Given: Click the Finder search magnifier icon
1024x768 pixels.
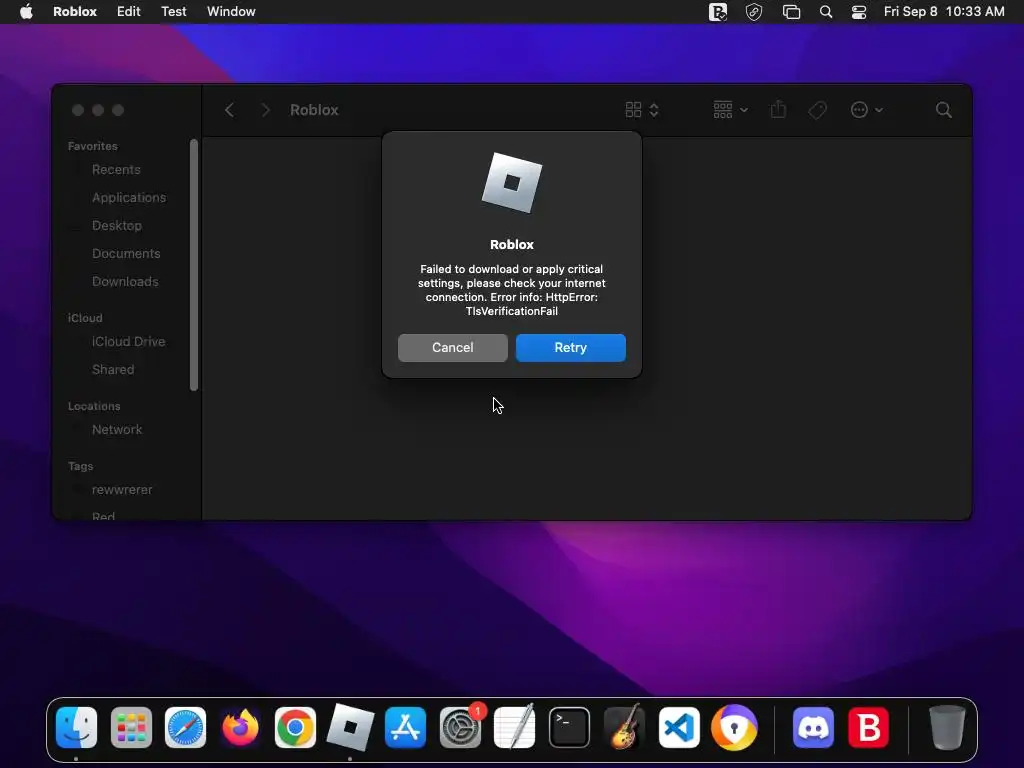Looking at the screenshot, I should (944, 110).
